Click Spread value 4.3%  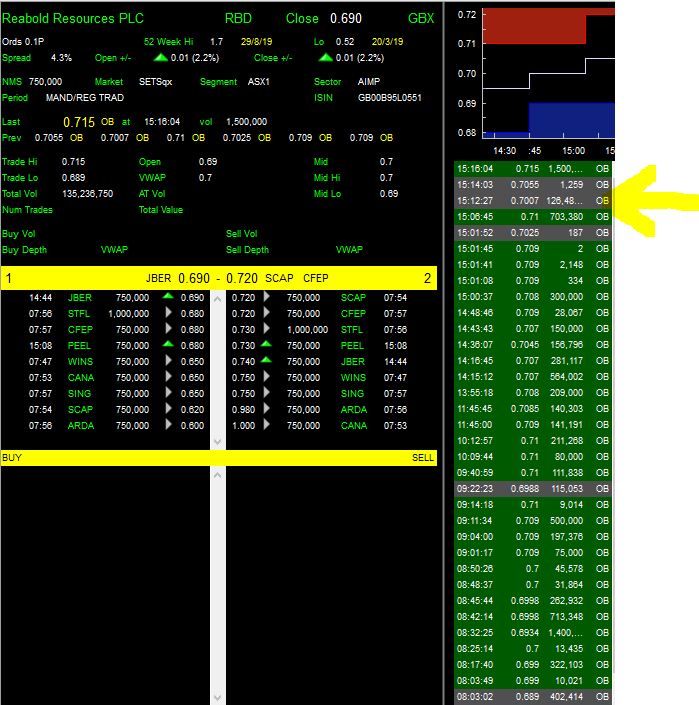pos(61,58)
